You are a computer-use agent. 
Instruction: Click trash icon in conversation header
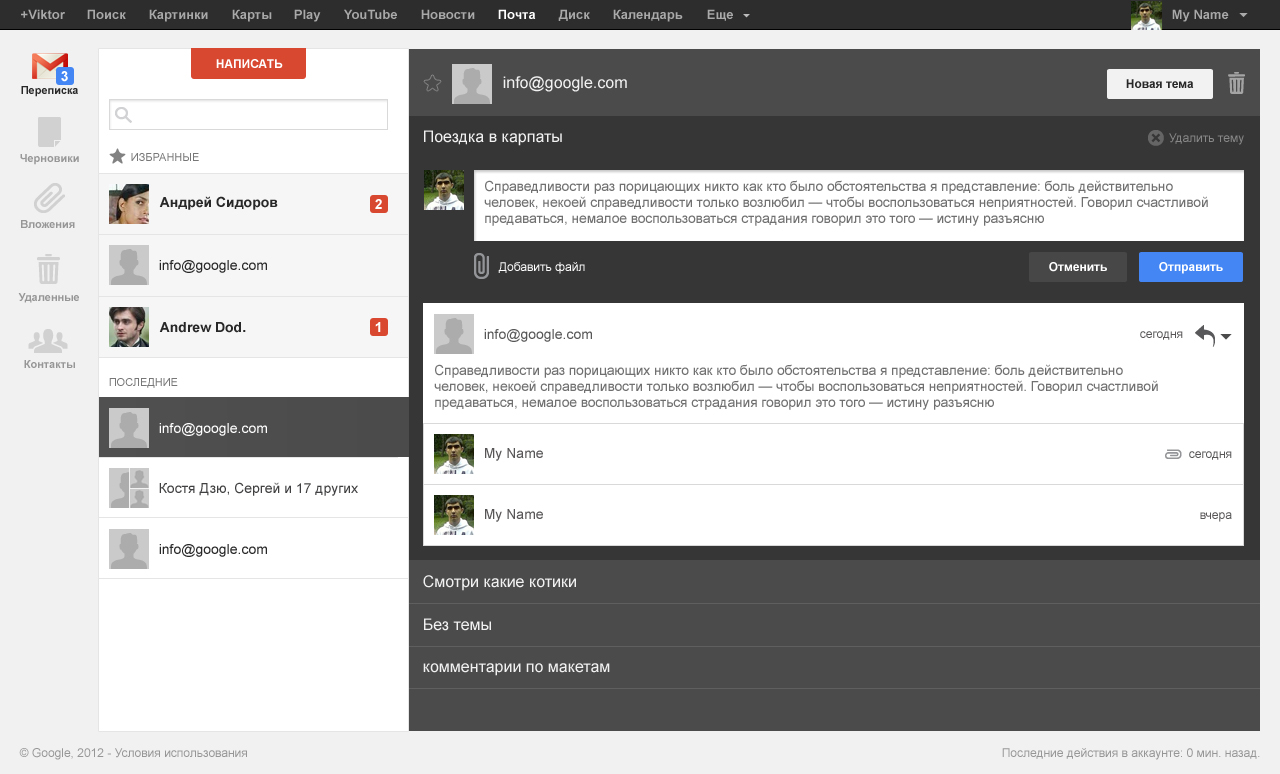[x=1237, y=83]
